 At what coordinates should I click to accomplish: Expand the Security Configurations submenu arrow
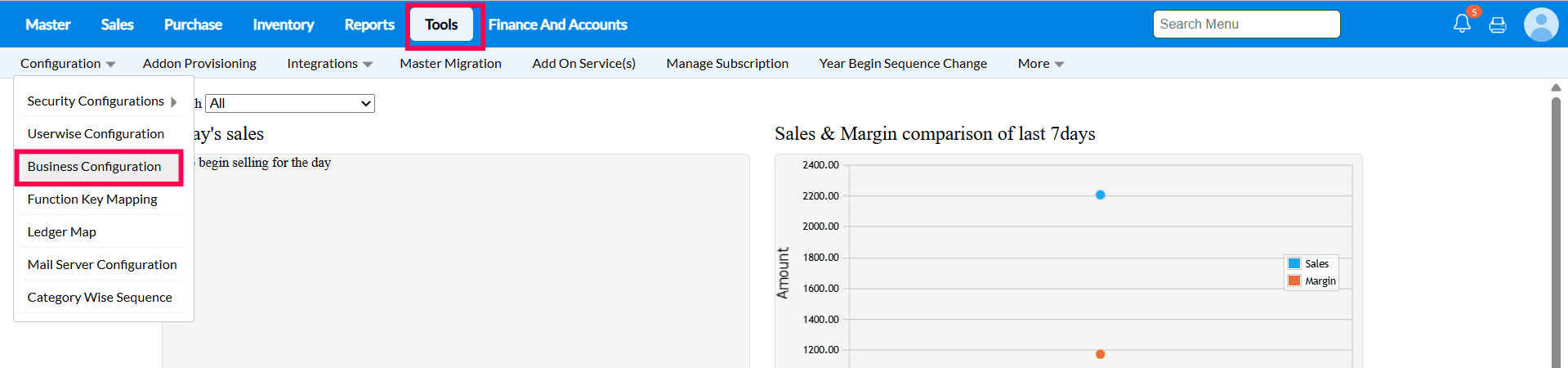click(173, 101)
